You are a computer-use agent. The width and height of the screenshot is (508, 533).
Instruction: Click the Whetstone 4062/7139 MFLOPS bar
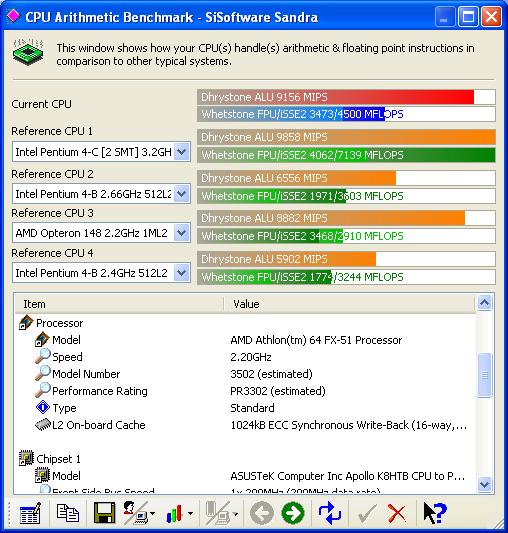tap(346, 155)
